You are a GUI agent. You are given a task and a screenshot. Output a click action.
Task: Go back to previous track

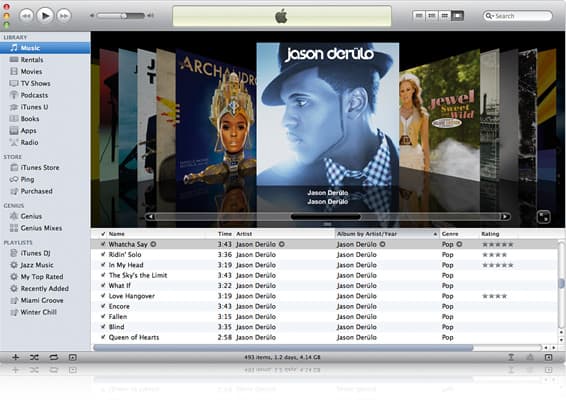tap(26, 16)
